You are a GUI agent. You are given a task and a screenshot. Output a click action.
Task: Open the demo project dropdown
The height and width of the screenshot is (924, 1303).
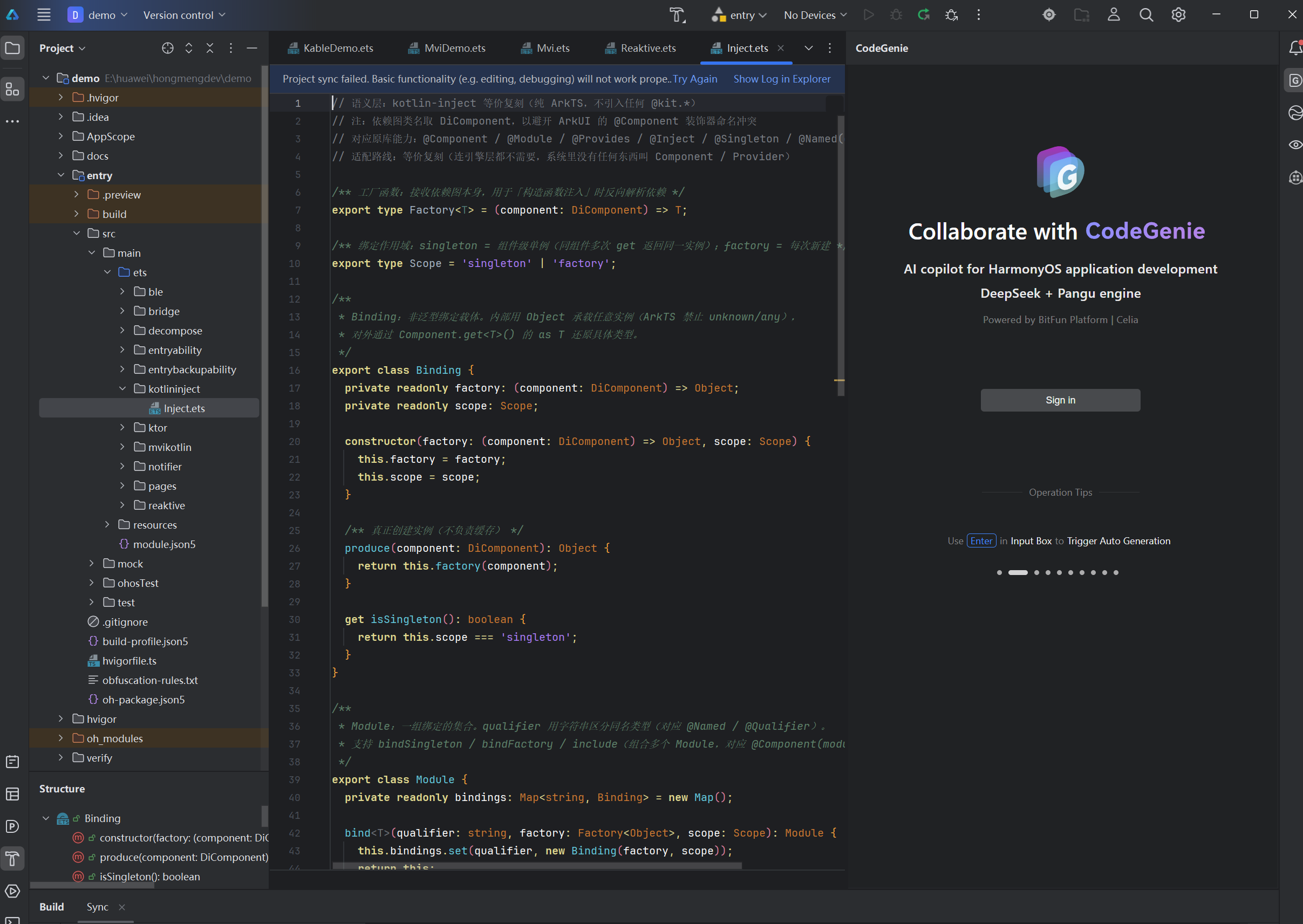(97, 15)
